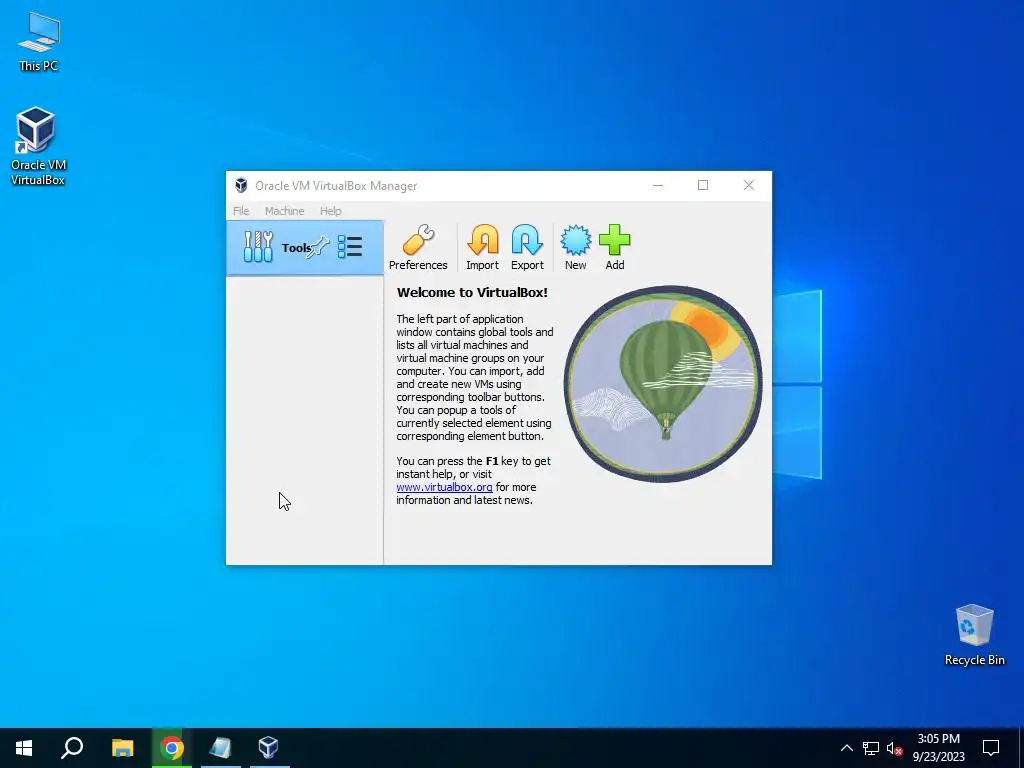Maximize the VirtualBox Manager window
1024x768 pixels.
tap(703, 185)
